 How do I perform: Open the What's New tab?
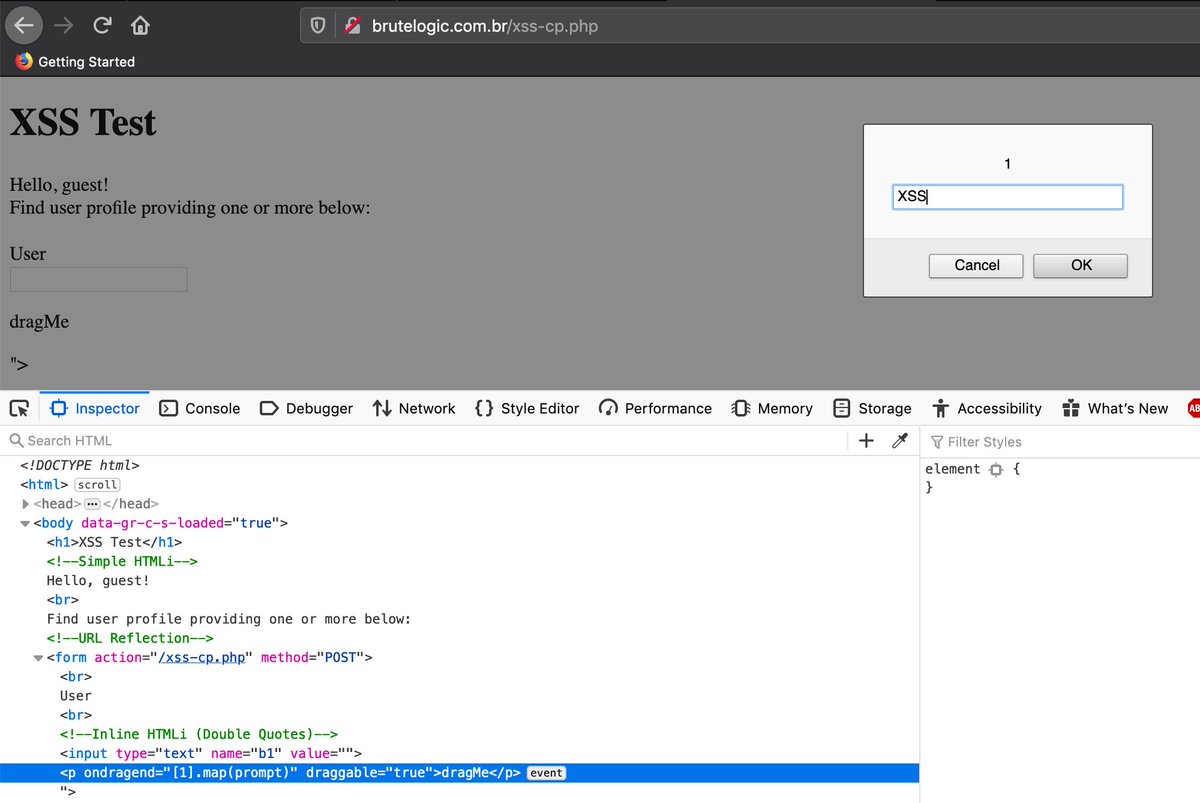(x=1115, y=408)
